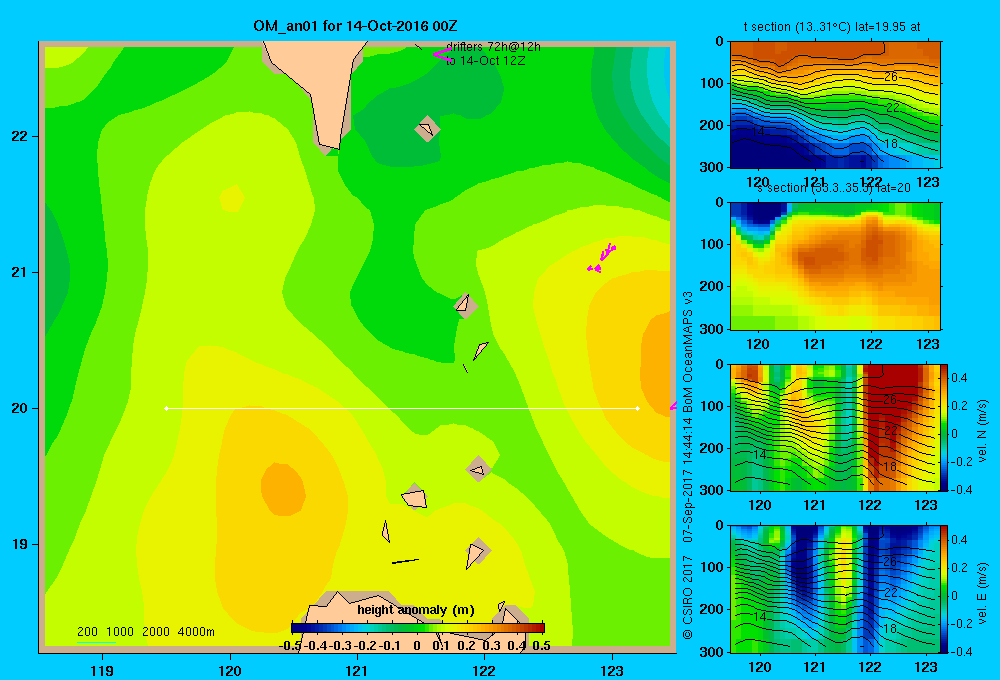Click the longitude label 119 on main map
Screen dimensions: 1000x680
click(x=103, y=670)
